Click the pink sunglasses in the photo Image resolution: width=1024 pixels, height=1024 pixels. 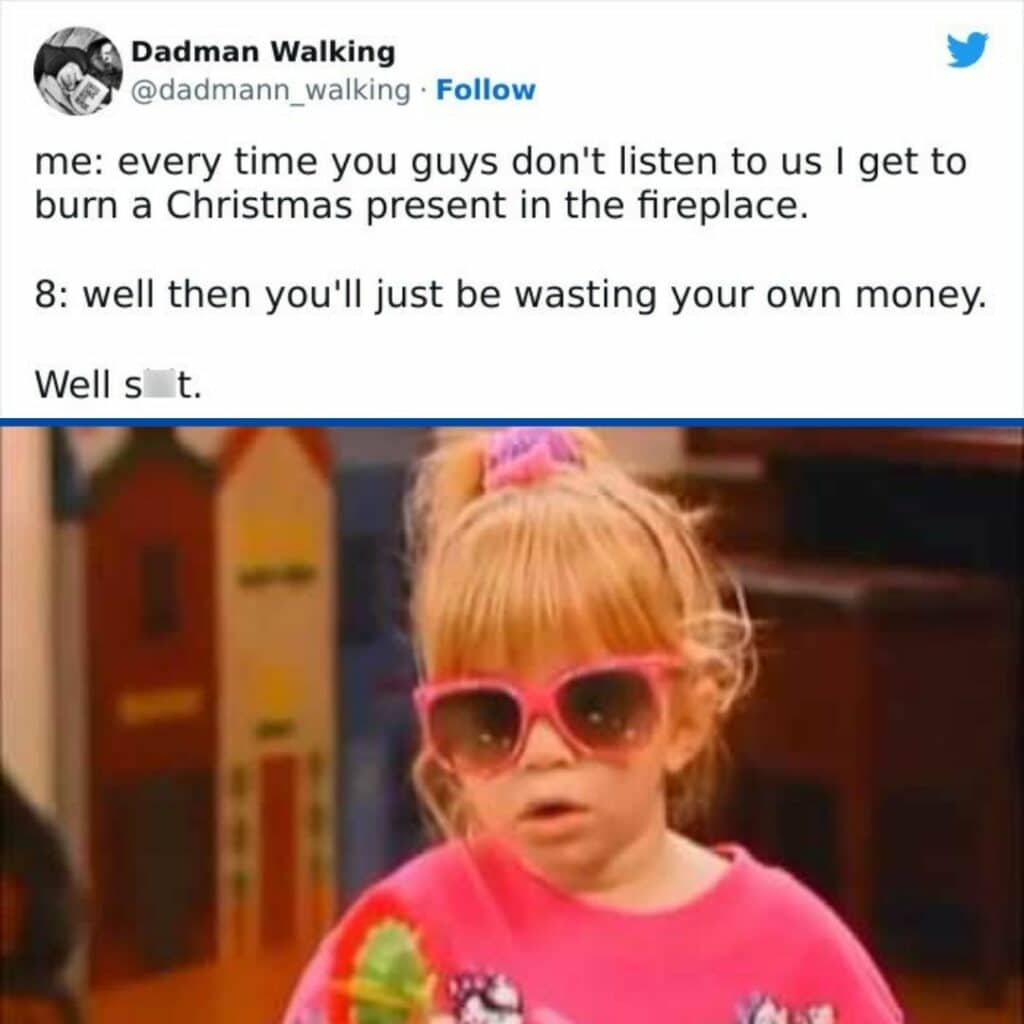pos(547,713)
